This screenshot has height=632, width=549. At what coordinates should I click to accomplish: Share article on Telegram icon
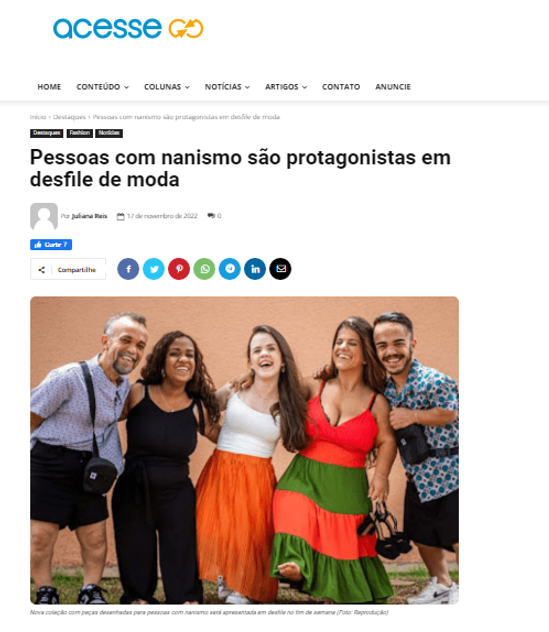click(230, 269)
